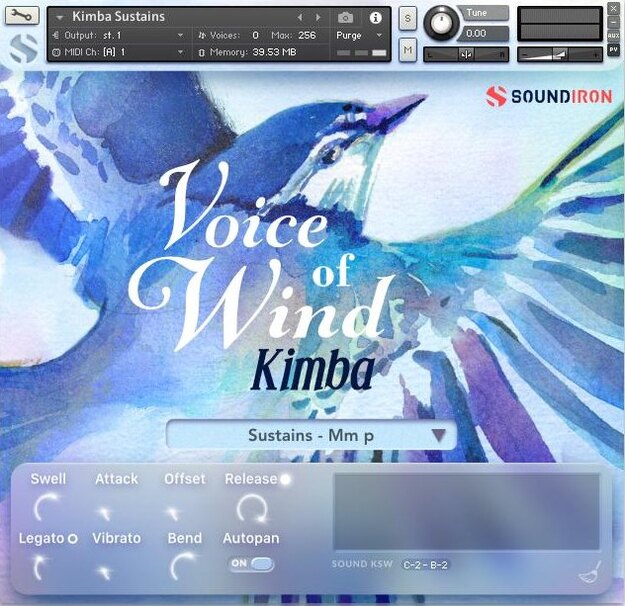Click the blank display panel above Sound KSW
The width and height of the screenshot is (625, 606).
[466, 512]
